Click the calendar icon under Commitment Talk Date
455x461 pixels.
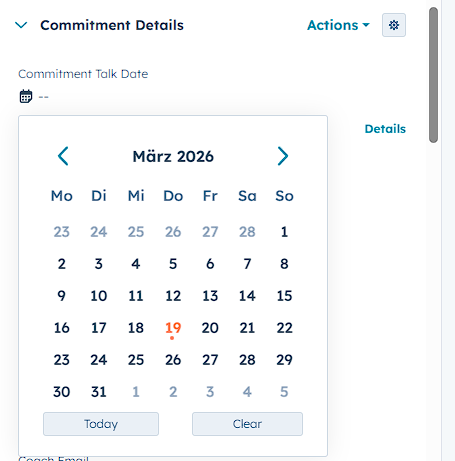click(26, 97)
